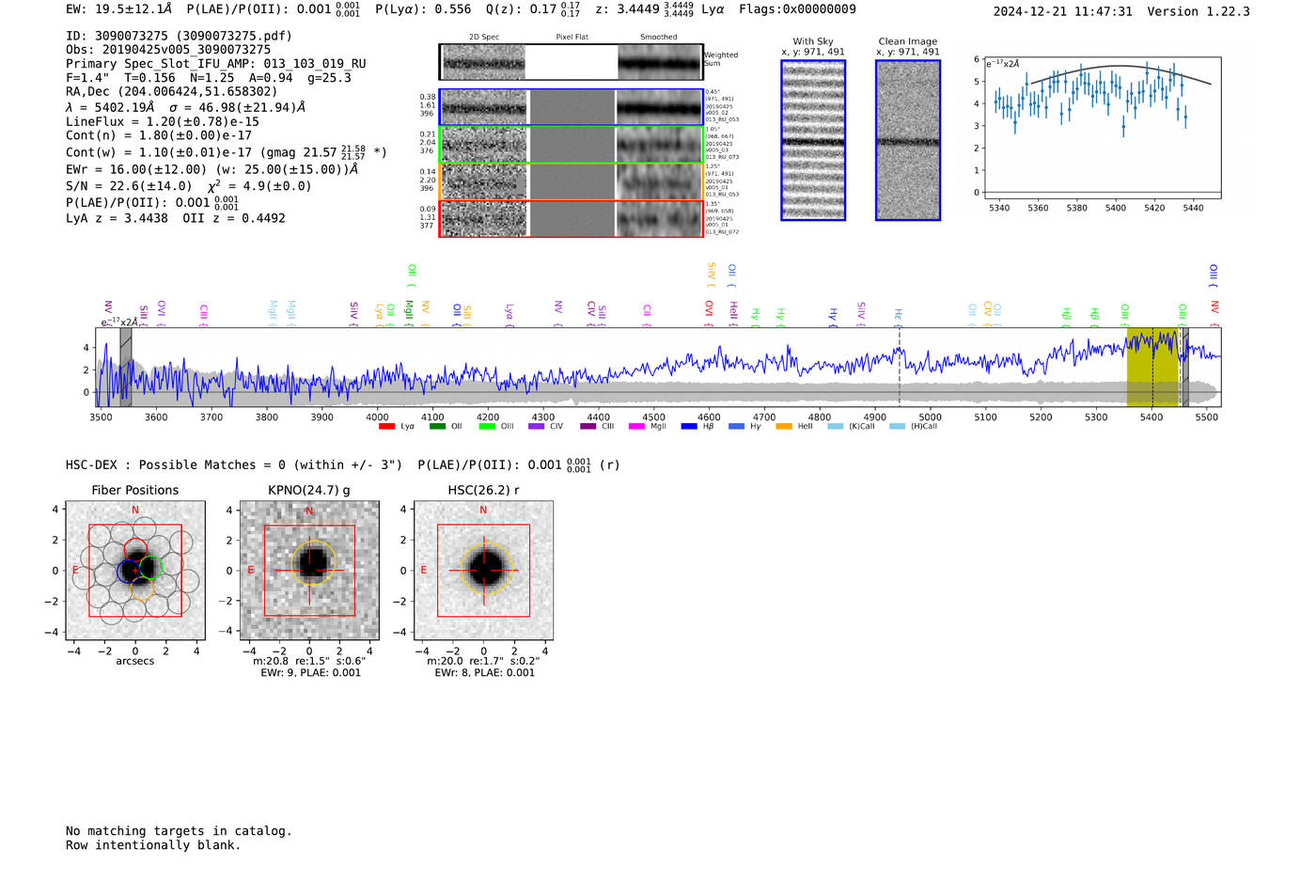Click the dark green OII legend swatch
Screen dimensions: 1316x896
[437, 426]
